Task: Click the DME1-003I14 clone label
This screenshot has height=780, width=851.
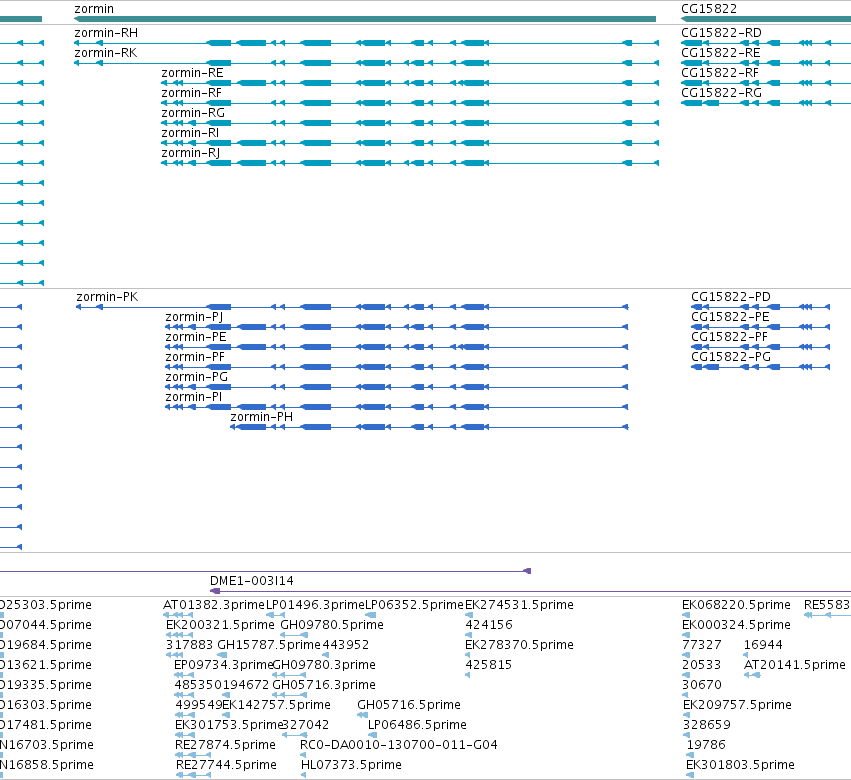Action: [x=252, y=581]
